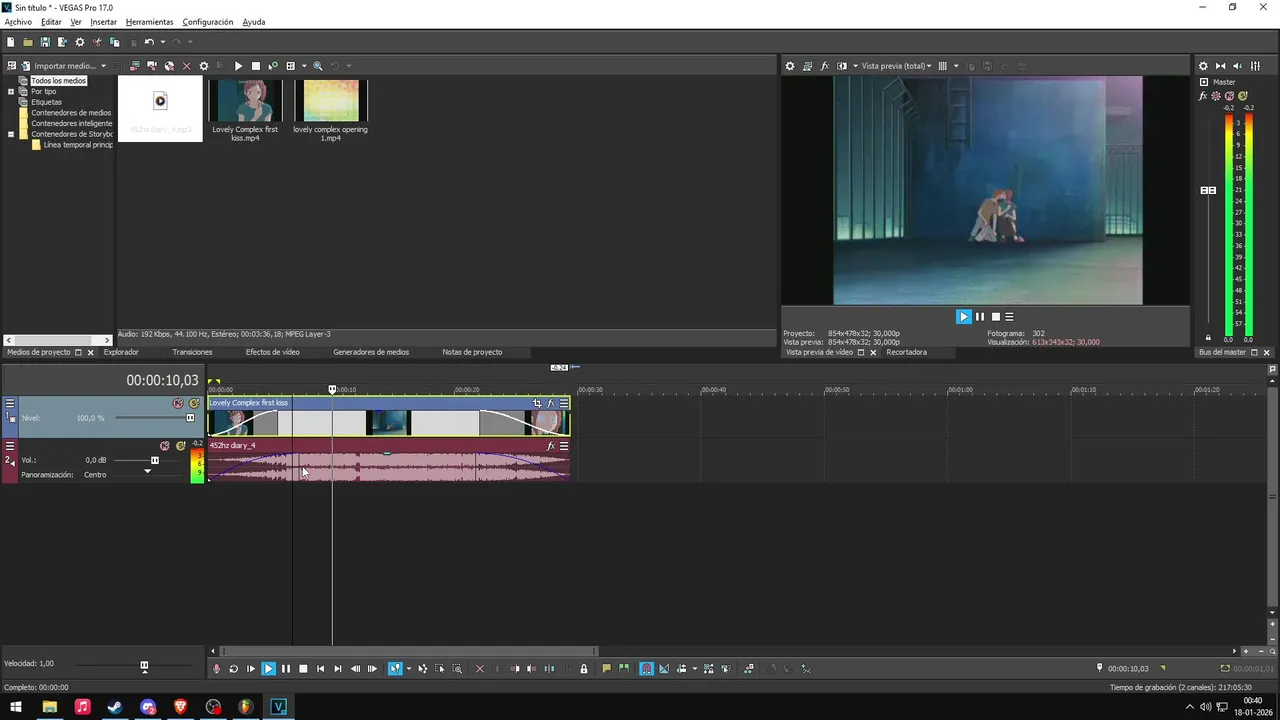This screenshot has height=720, width=1280.
Task: Select Etiquetas in media tree
Action: click(46, 102)
